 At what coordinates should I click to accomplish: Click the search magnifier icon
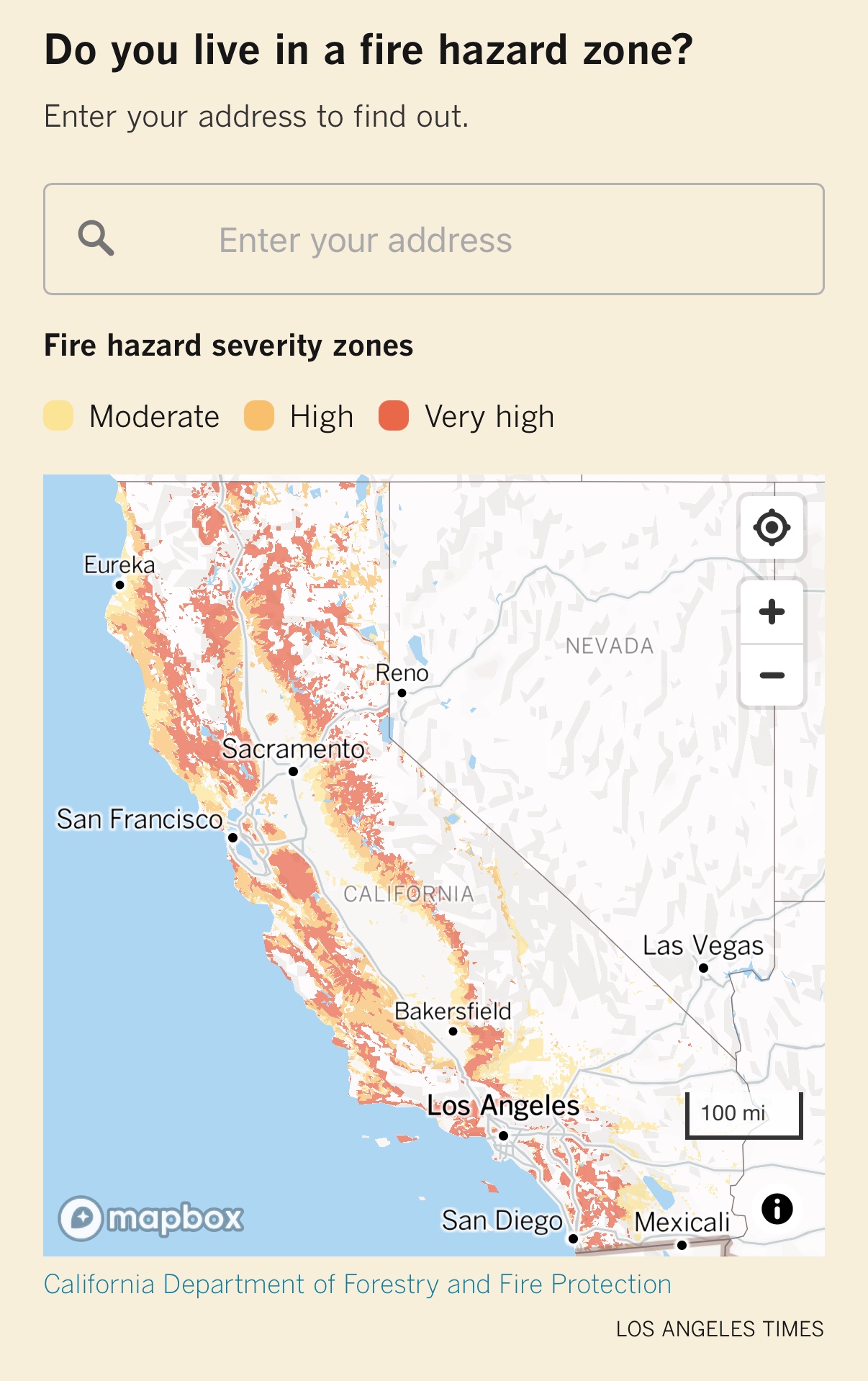(x=96, y=238)
